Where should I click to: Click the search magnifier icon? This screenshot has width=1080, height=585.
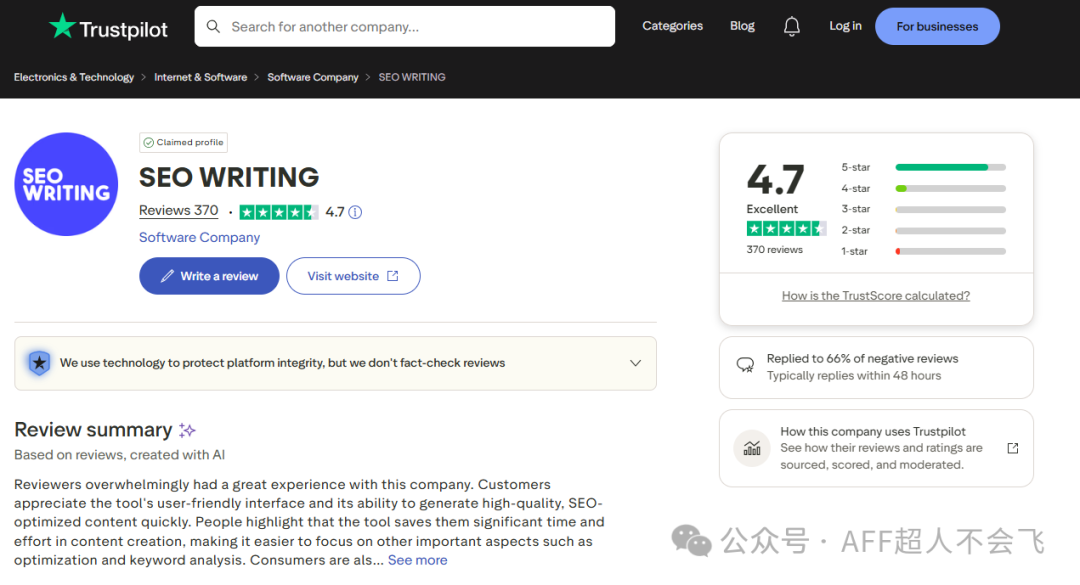click(x=214, y=26)
